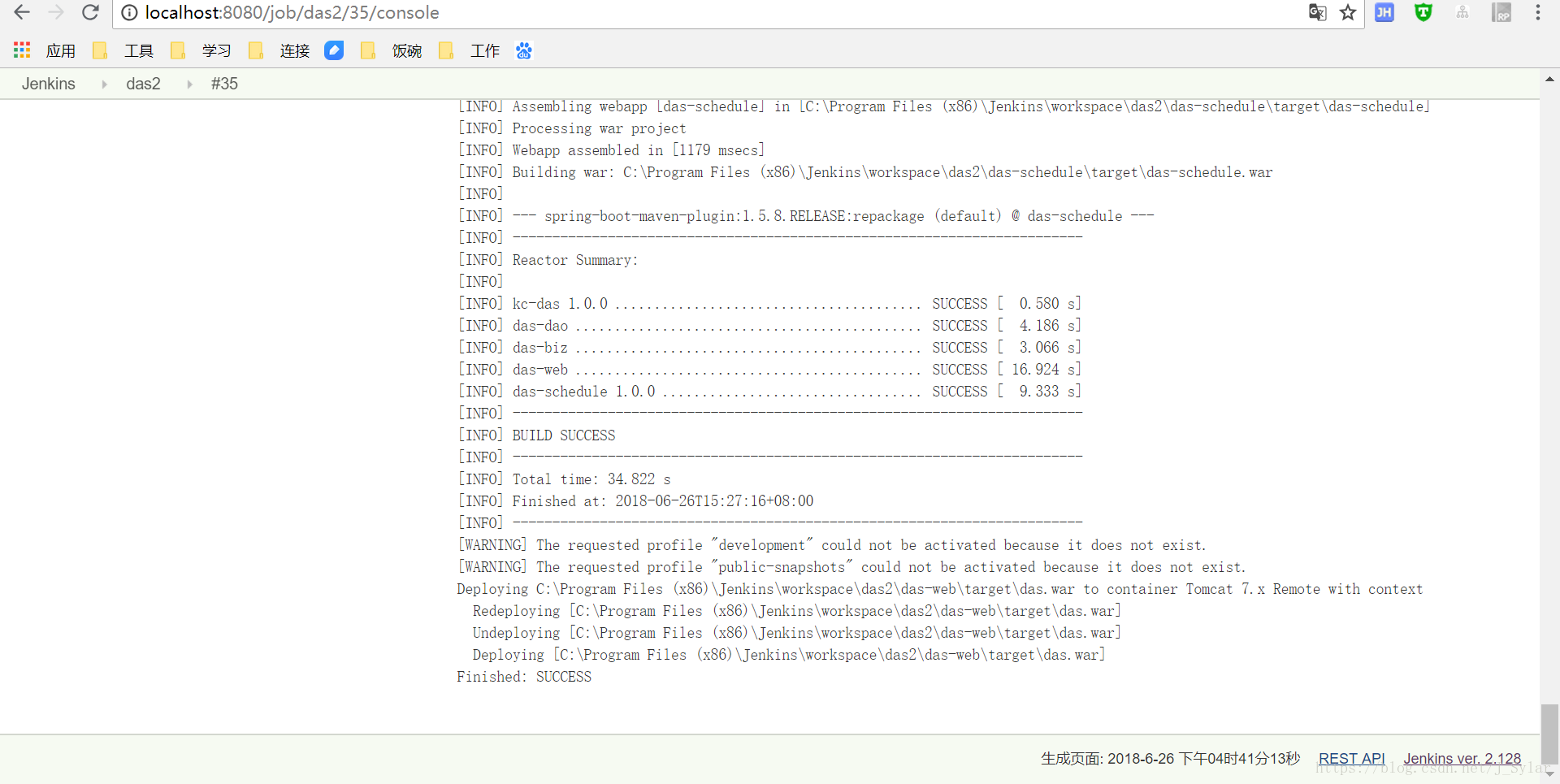Image resolution: width=1560 pixels, height=784 pixels.
Task: Click 'Finished: SUCCESS' line
Action: pyautogui.click(x=524, y=677)
